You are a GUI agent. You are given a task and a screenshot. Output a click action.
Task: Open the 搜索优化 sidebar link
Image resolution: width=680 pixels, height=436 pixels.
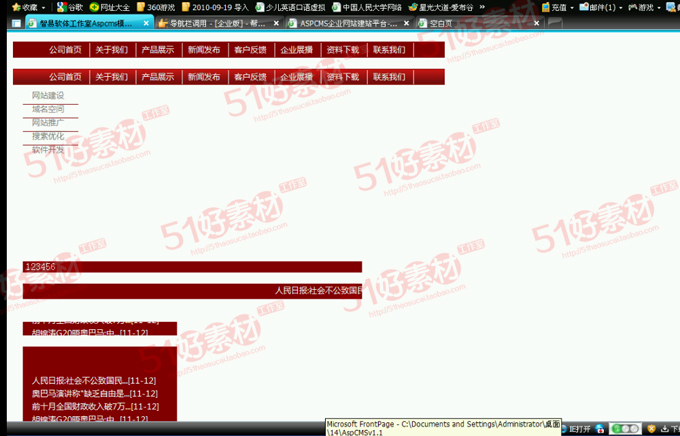pos(48,136)
